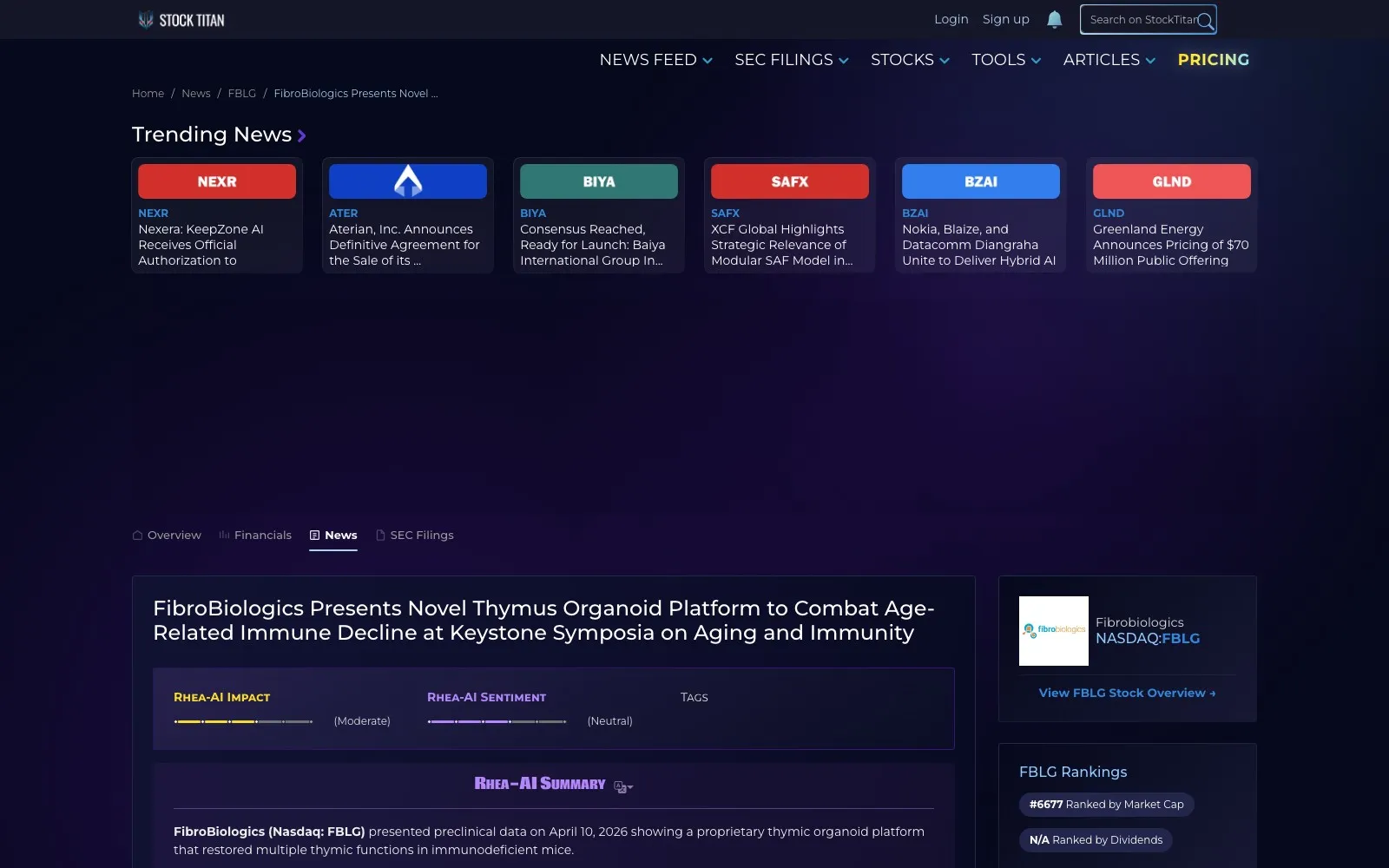The height and width of the screenshot is (868, 1389).
Task: Expand the TOOLS menu
Action: pos(1006,60)
